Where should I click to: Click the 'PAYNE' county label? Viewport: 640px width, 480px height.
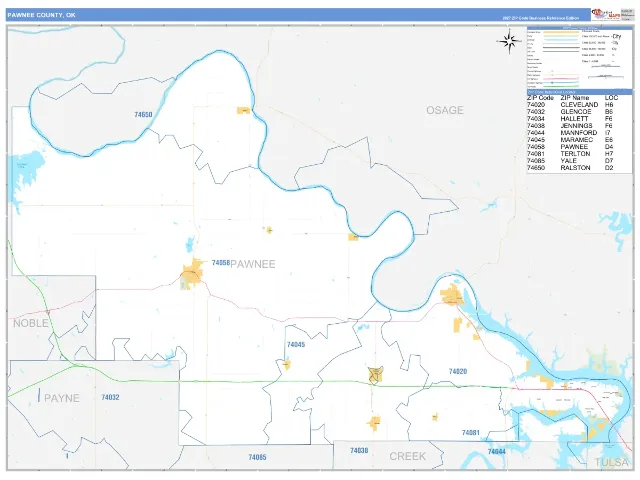tap(62, 398)
